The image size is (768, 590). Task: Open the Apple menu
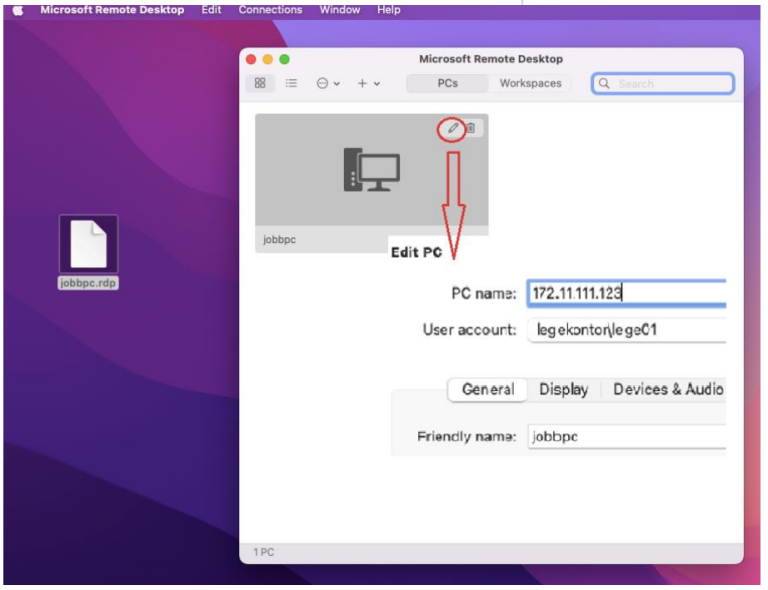(x=18, y=10)
